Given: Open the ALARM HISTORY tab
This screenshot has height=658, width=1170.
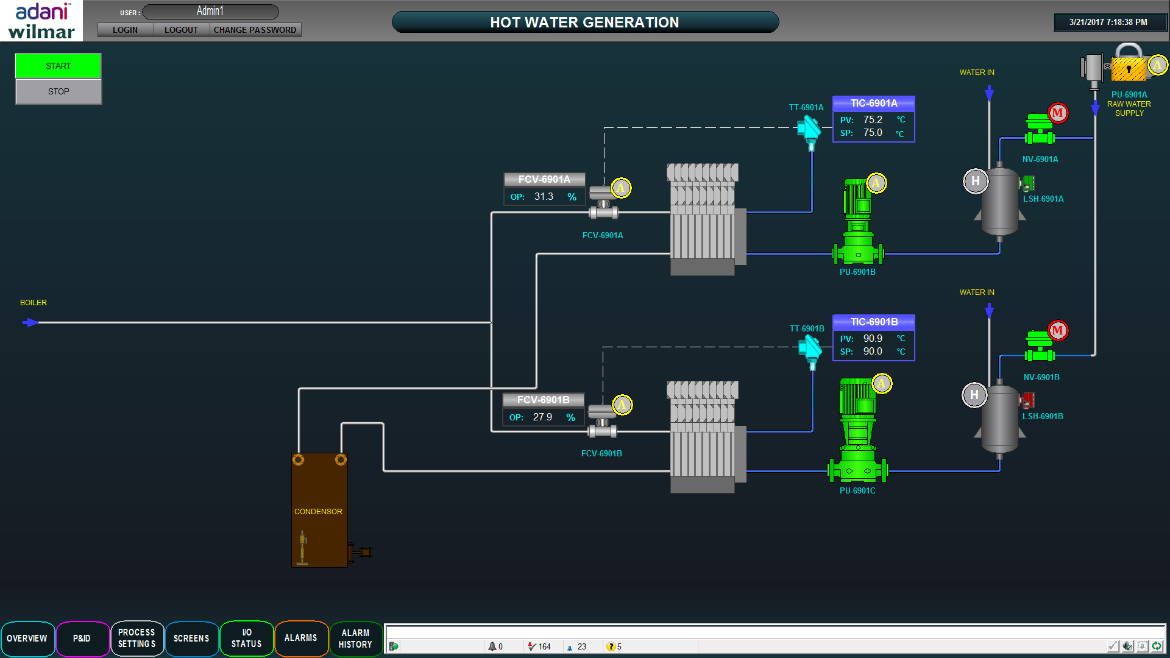Looking at the screenshot, I should [355, 638].
